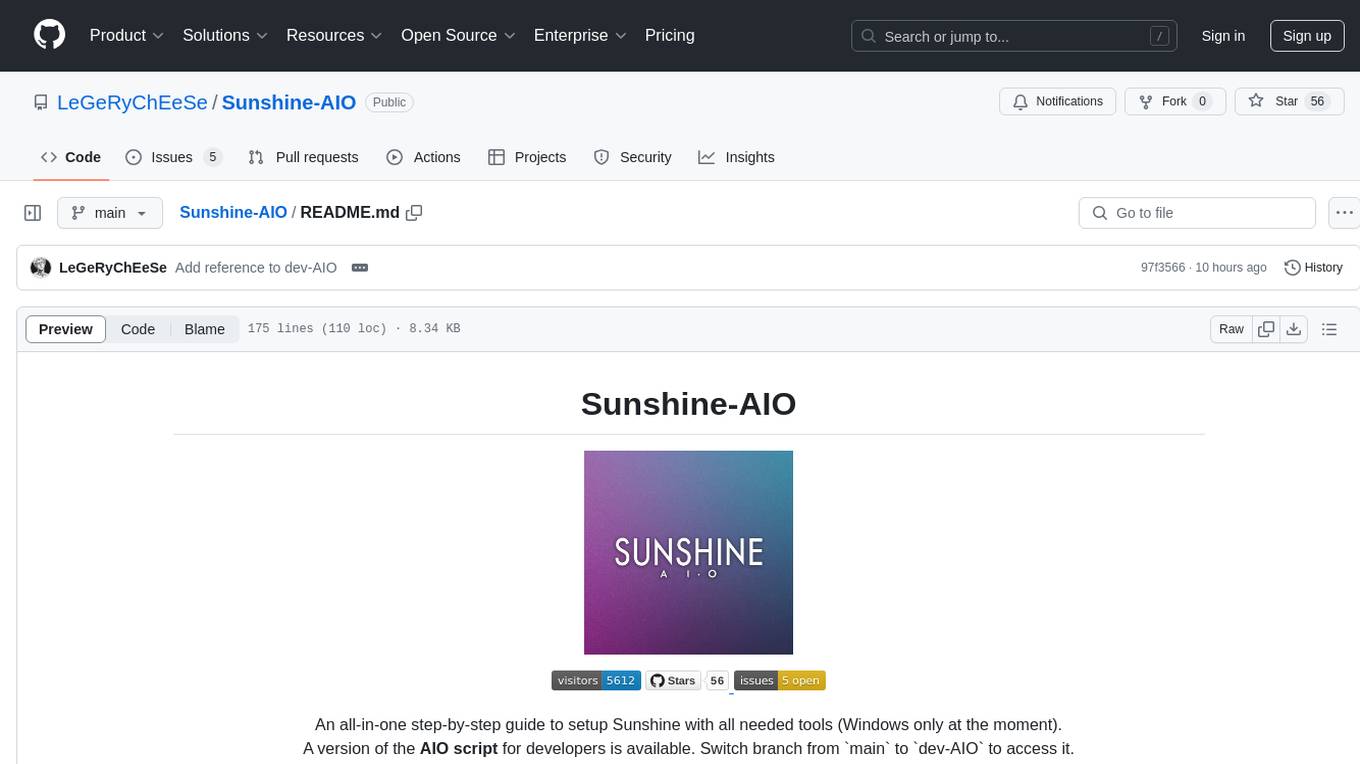Copy the README.md file path
Screen dimensions: 1360x764
(414, 213)
